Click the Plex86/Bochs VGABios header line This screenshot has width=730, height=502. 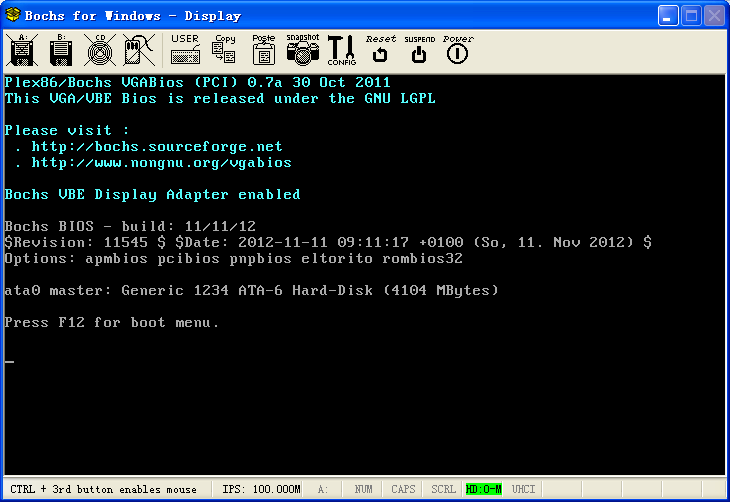[197, 82]
